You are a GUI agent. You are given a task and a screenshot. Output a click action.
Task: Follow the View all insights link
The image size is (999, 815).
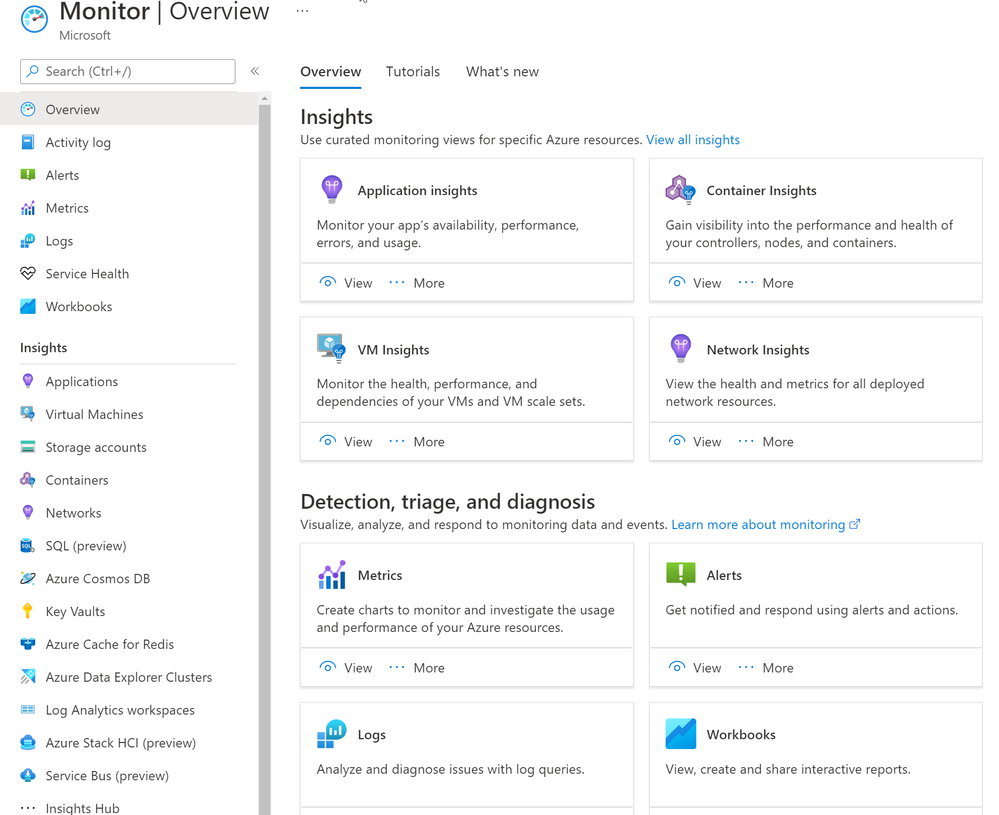click(693, 140)
